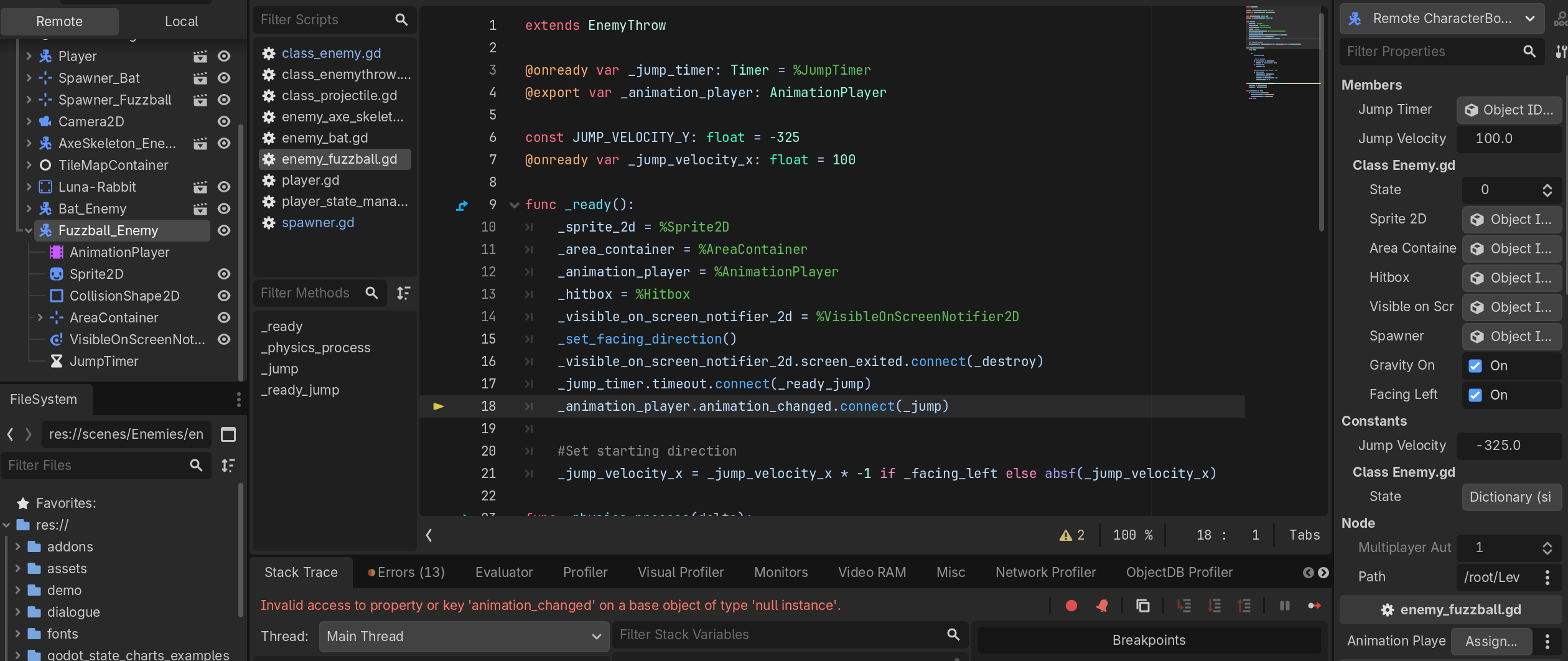The width and height of the screenshot is (1568, 661).
Task: Uncheck the Gravity On checkbox
Action: pos(1475,366)
